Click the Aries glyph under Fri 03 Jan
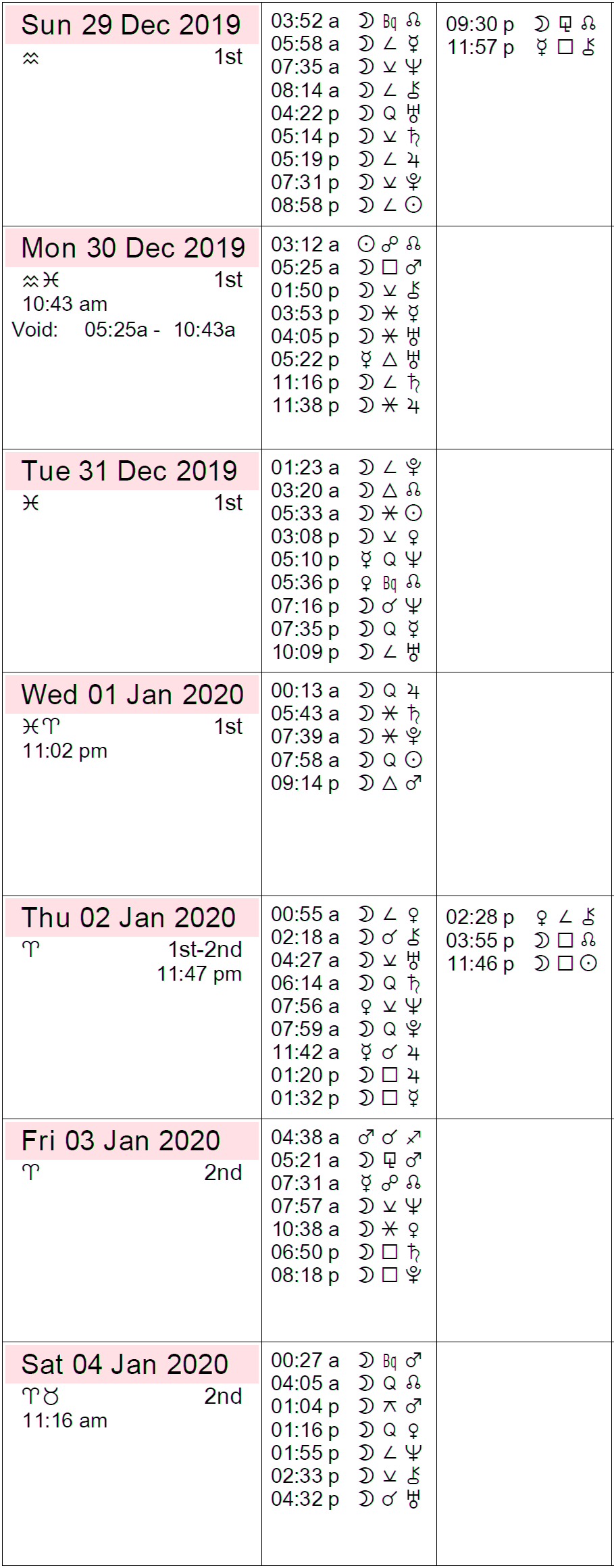 point(30,1173)
